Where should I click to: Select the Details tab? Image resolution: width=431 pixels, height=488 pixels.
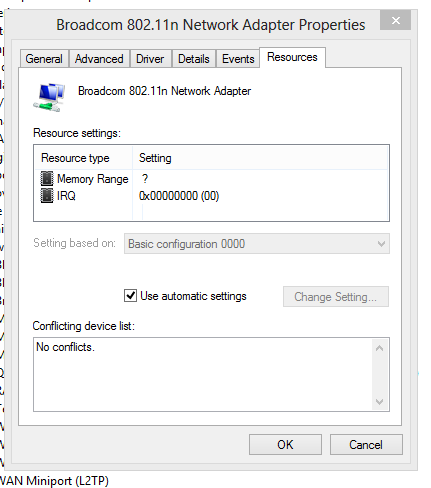194,59
